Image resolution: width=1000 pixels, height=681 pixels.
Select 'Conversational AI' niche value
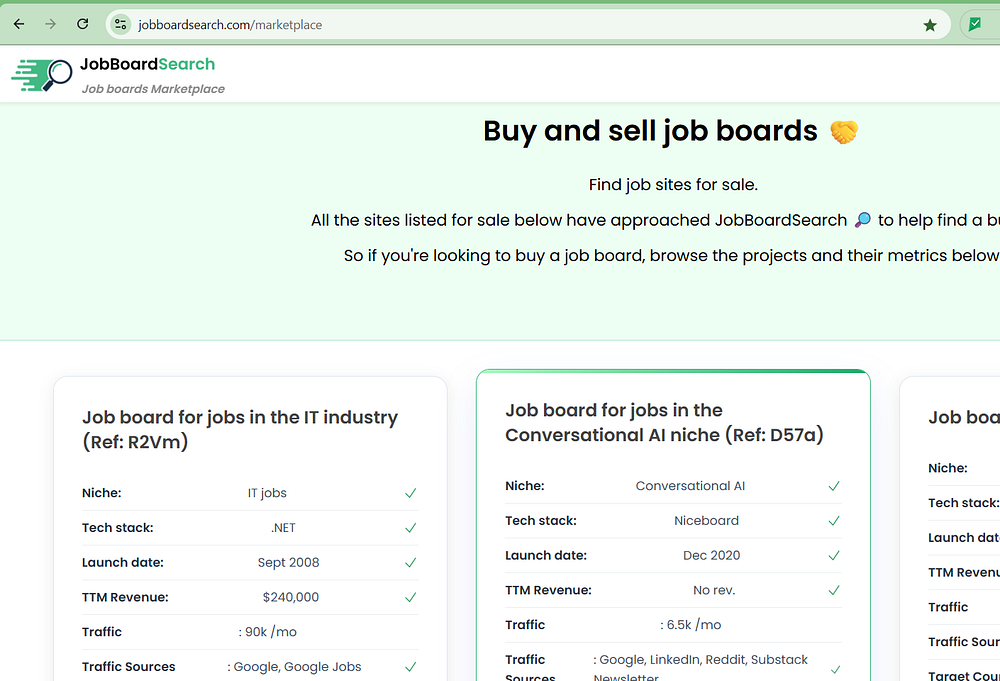[690, 486]
